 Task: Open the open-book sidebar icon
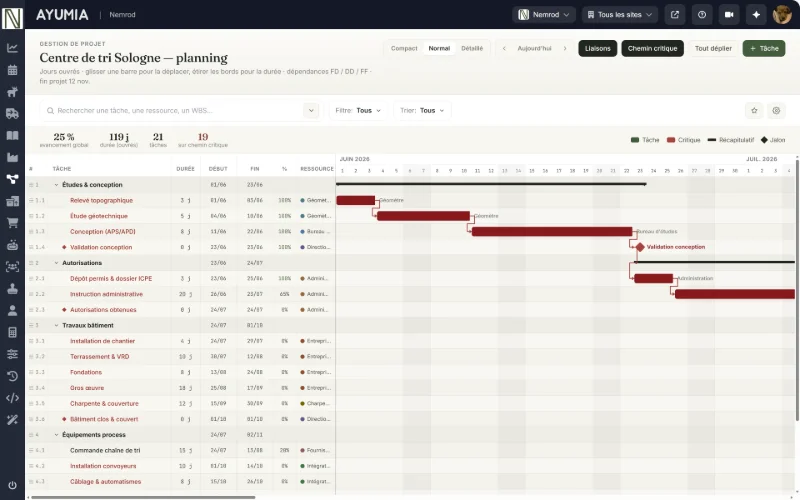[x=12, y=135]
